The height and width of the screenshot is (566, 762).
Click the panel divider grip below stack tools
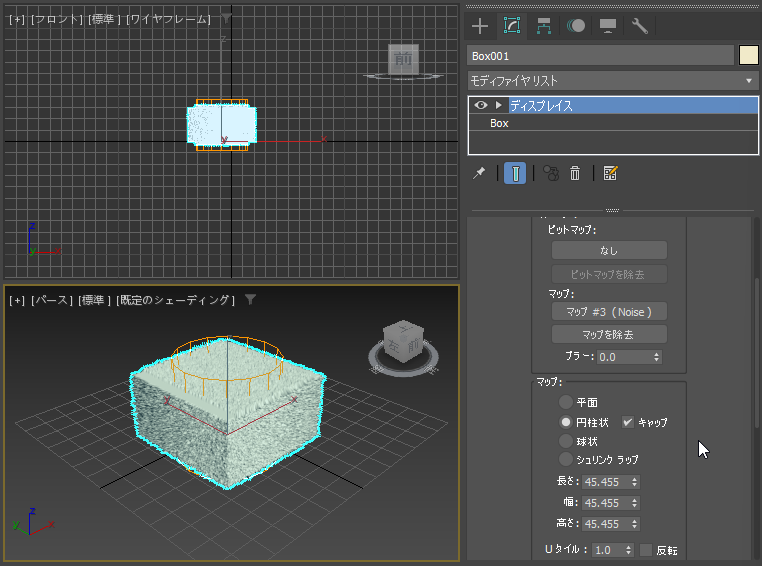612,210
